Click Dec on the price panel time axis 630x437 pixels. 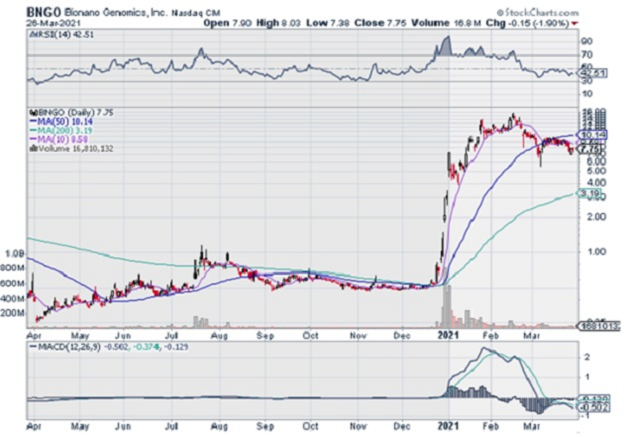pyautogui.click(x=401, y=335)
